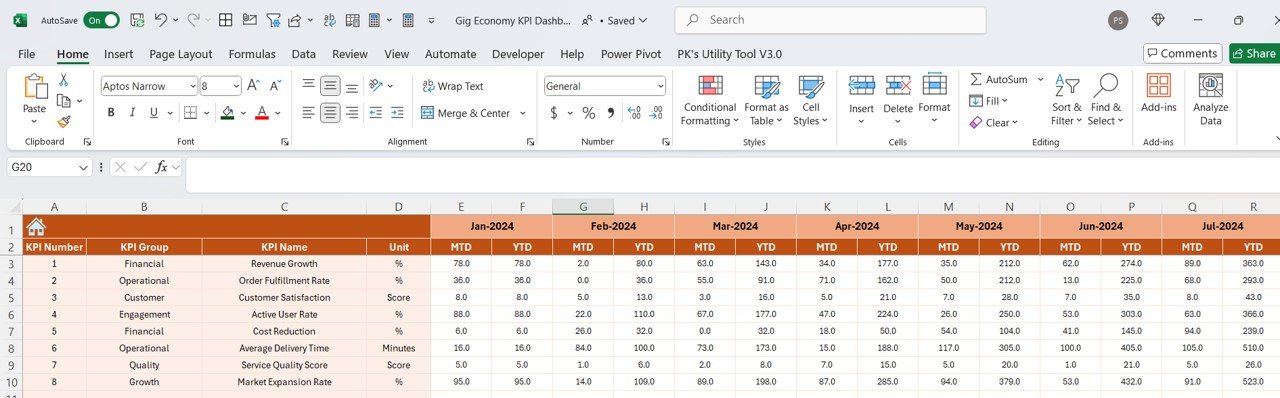
Task: Click the Insert Function fx icon
Action: coord(161,167)
